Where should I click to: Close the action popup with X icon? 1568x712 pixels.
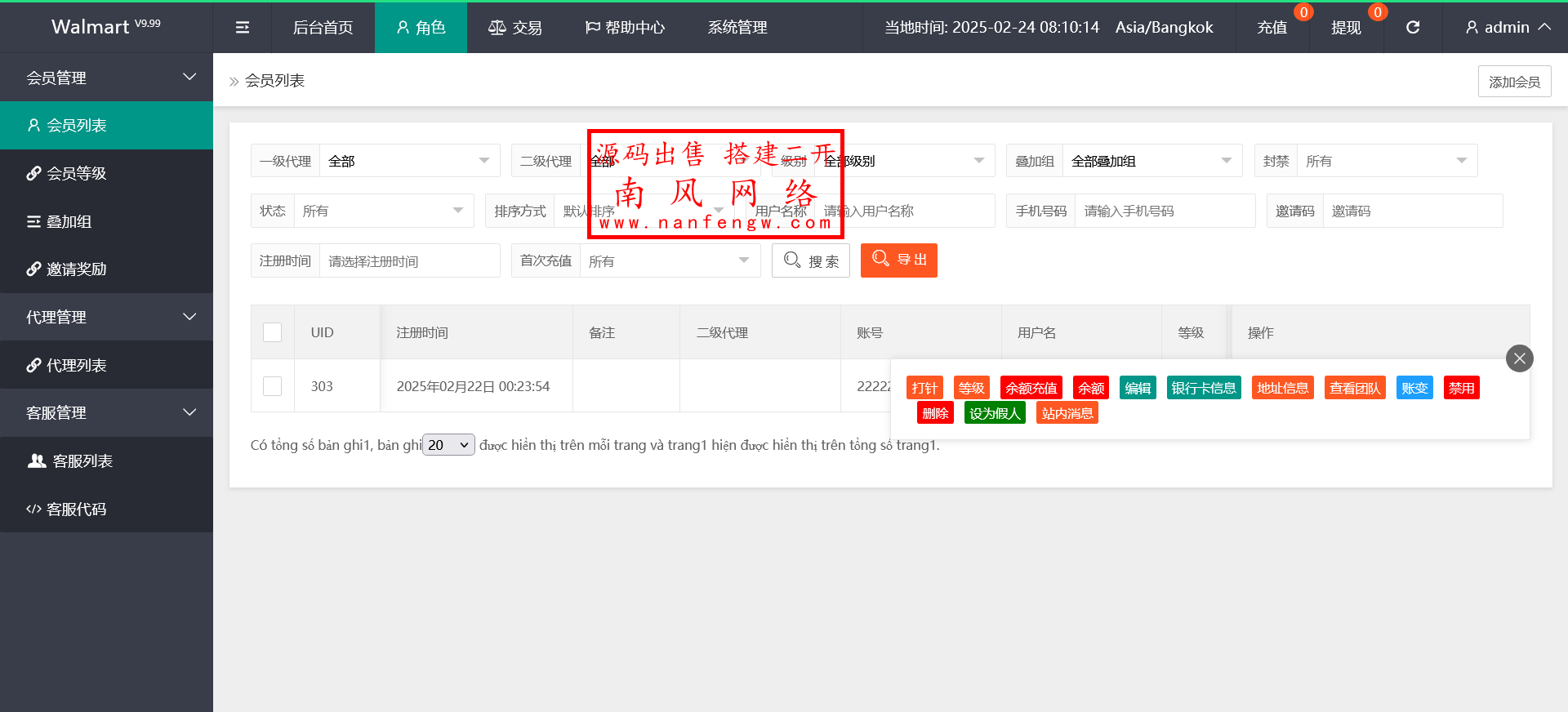tap(1519, 358)
